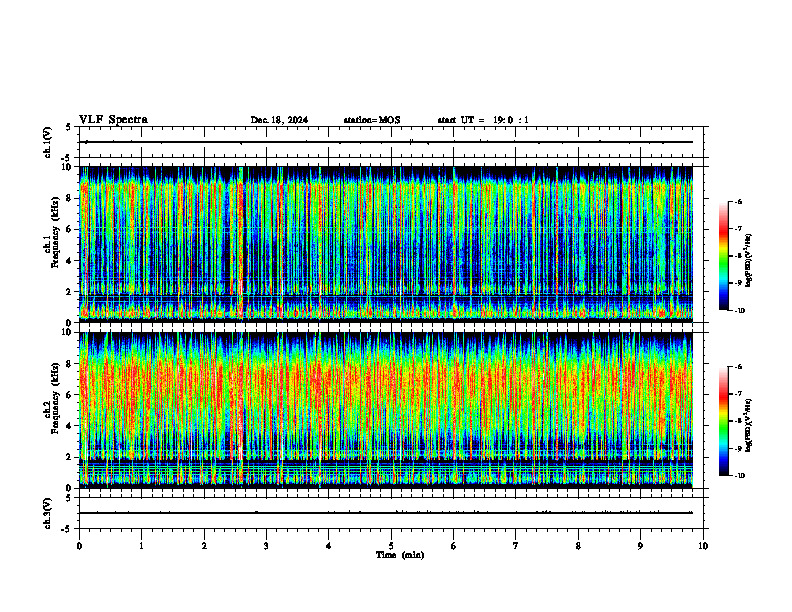The image size is (792, 612).
Task: Click the "VLF Spectra" title text
Action: click(113, 120)
